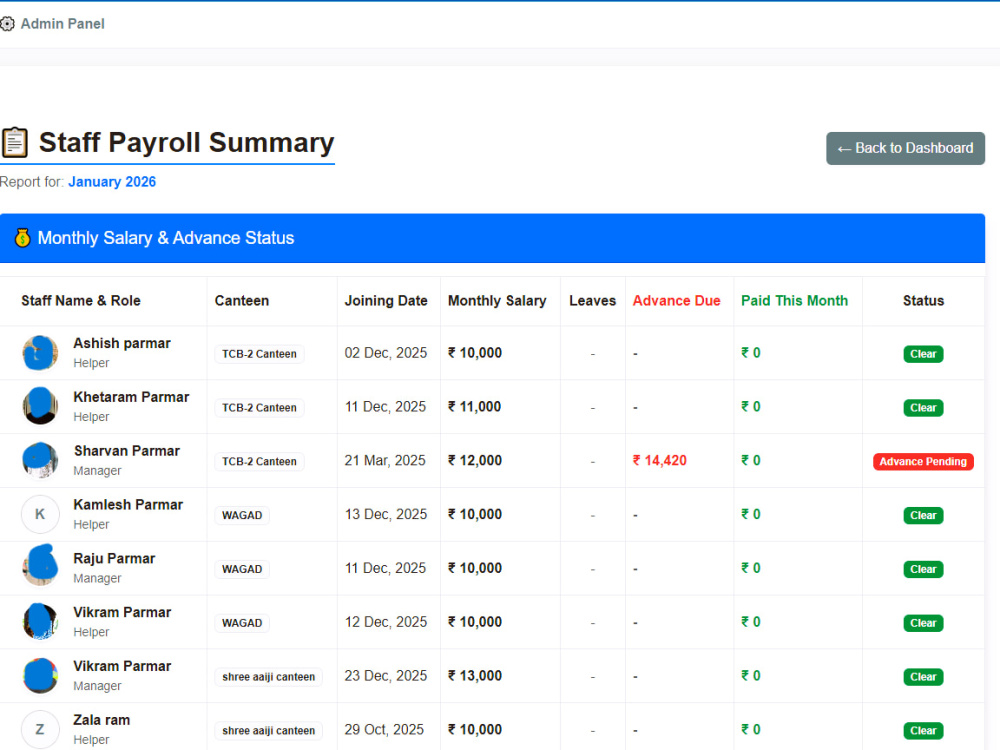Screen dimensions: 1000x750
Task: Click the WAGAD tag in Raju Parmar's row
Action: click(242, 569)
